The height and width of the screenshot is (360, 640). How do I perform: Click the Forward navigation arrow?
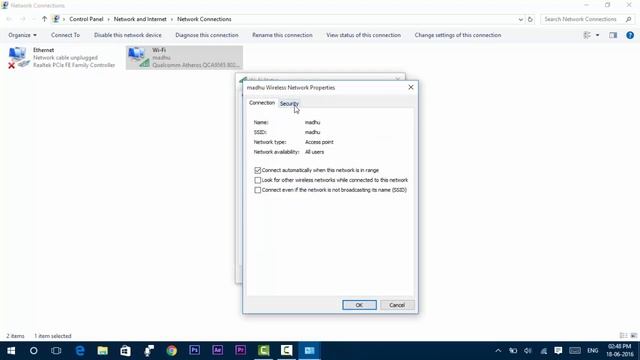point(23,19)
